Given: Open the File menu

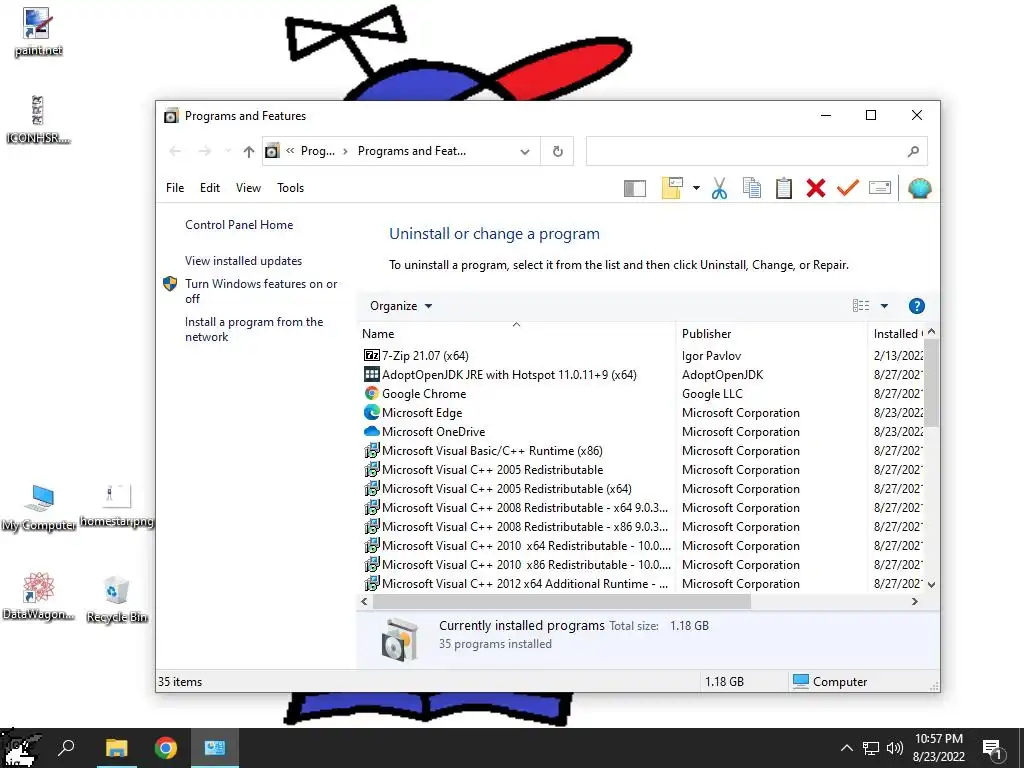Looking at the screenshot, I should 175,188.
